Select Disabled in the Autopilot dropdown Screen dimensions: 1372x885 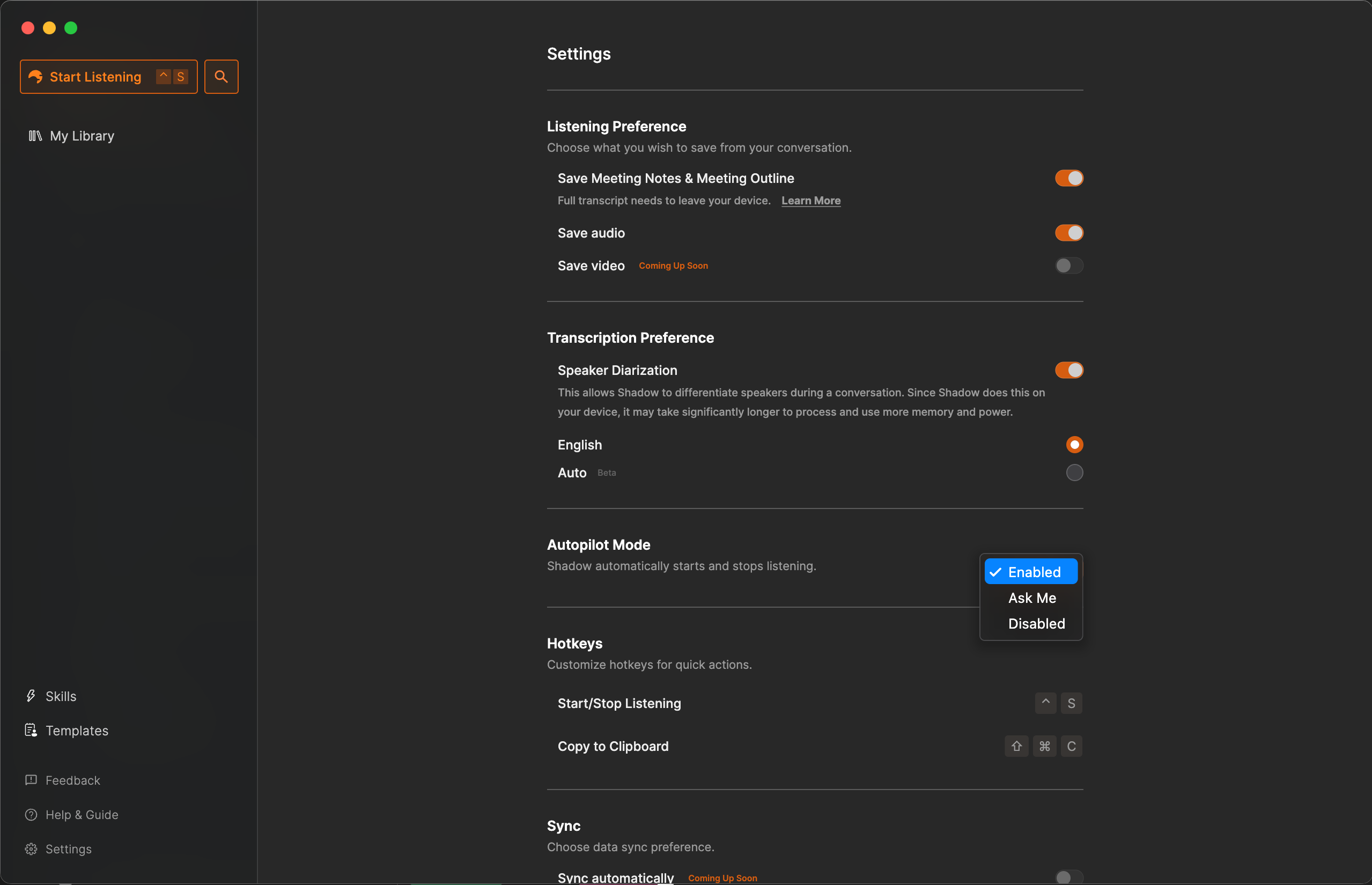click(1036, 623)
